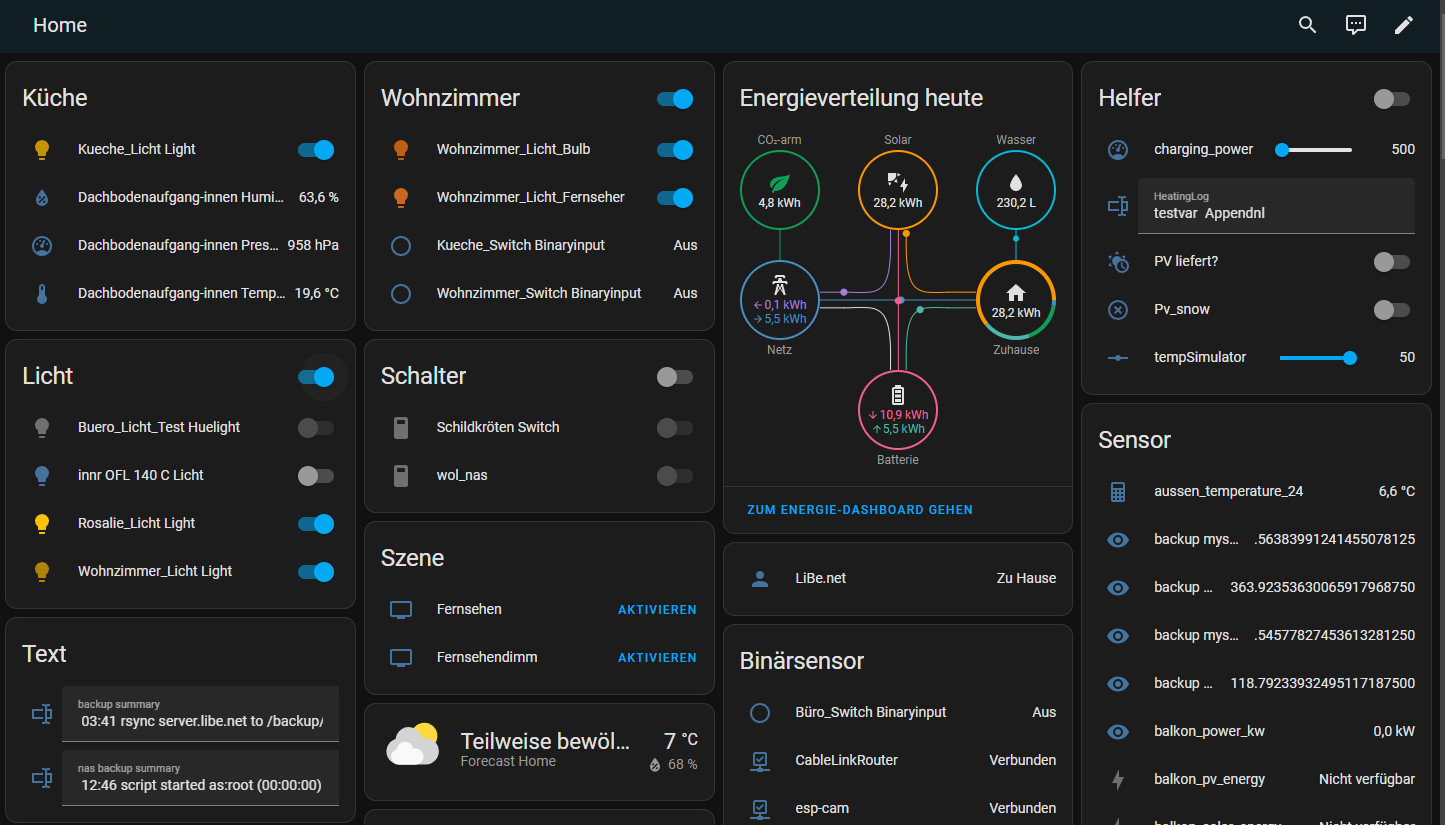Click the person icon next to LiBe.net

pos(760,578)
